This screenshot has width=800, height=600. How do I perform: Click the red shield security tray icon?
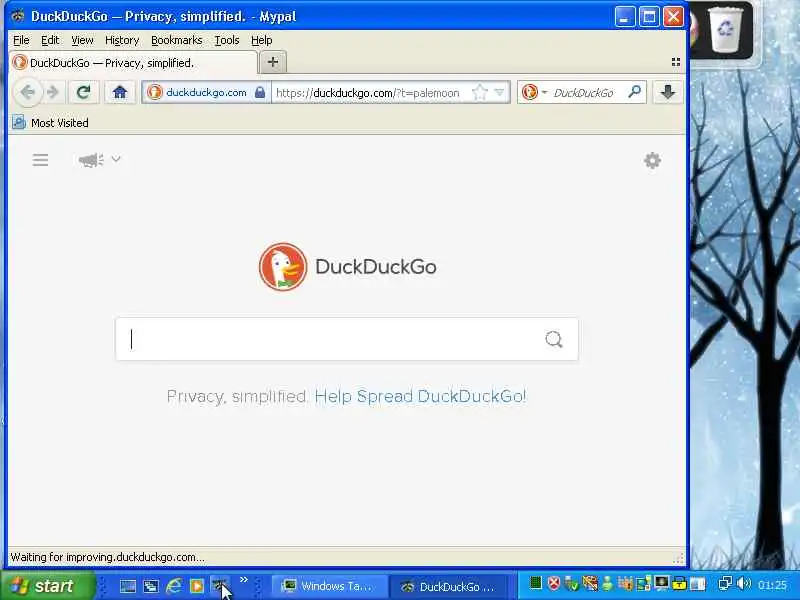click(x=554, y=583)
